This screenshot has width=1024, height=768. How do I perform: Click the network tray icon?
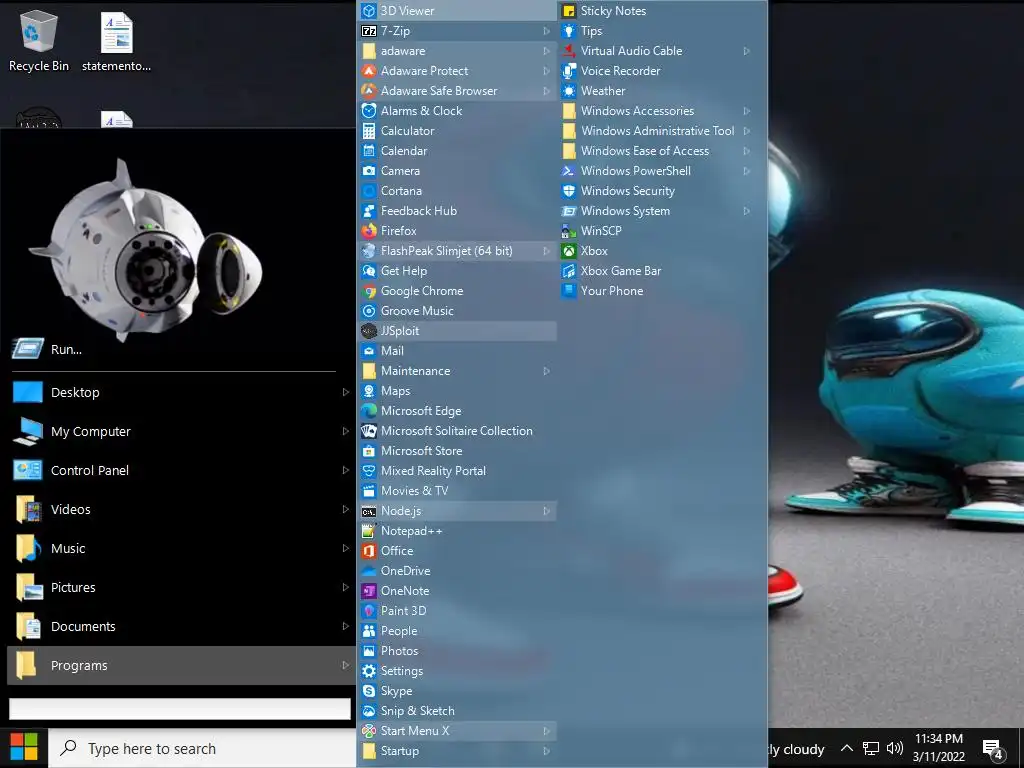pyautogui.click(x=871, y=748)
